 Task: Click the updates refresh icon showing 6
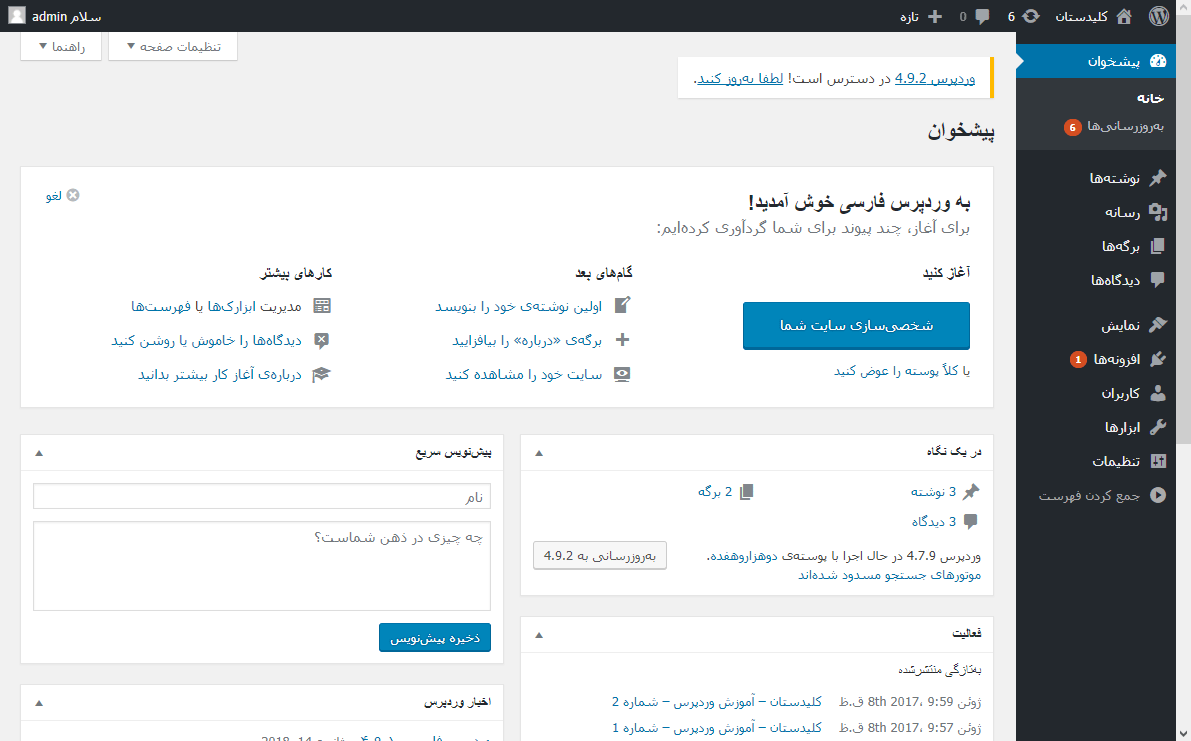(x=1031, y=16)
